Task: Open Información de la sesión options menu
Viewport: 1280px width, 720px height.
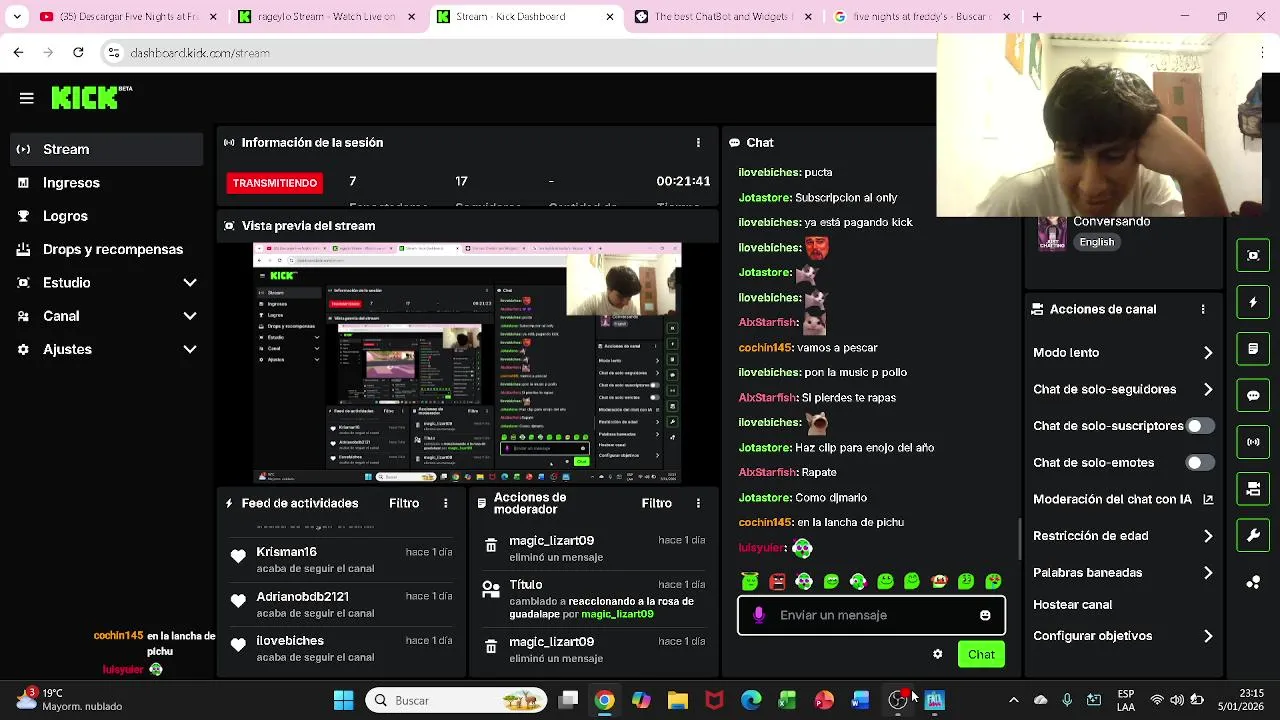Action: [x=698, y=143]
